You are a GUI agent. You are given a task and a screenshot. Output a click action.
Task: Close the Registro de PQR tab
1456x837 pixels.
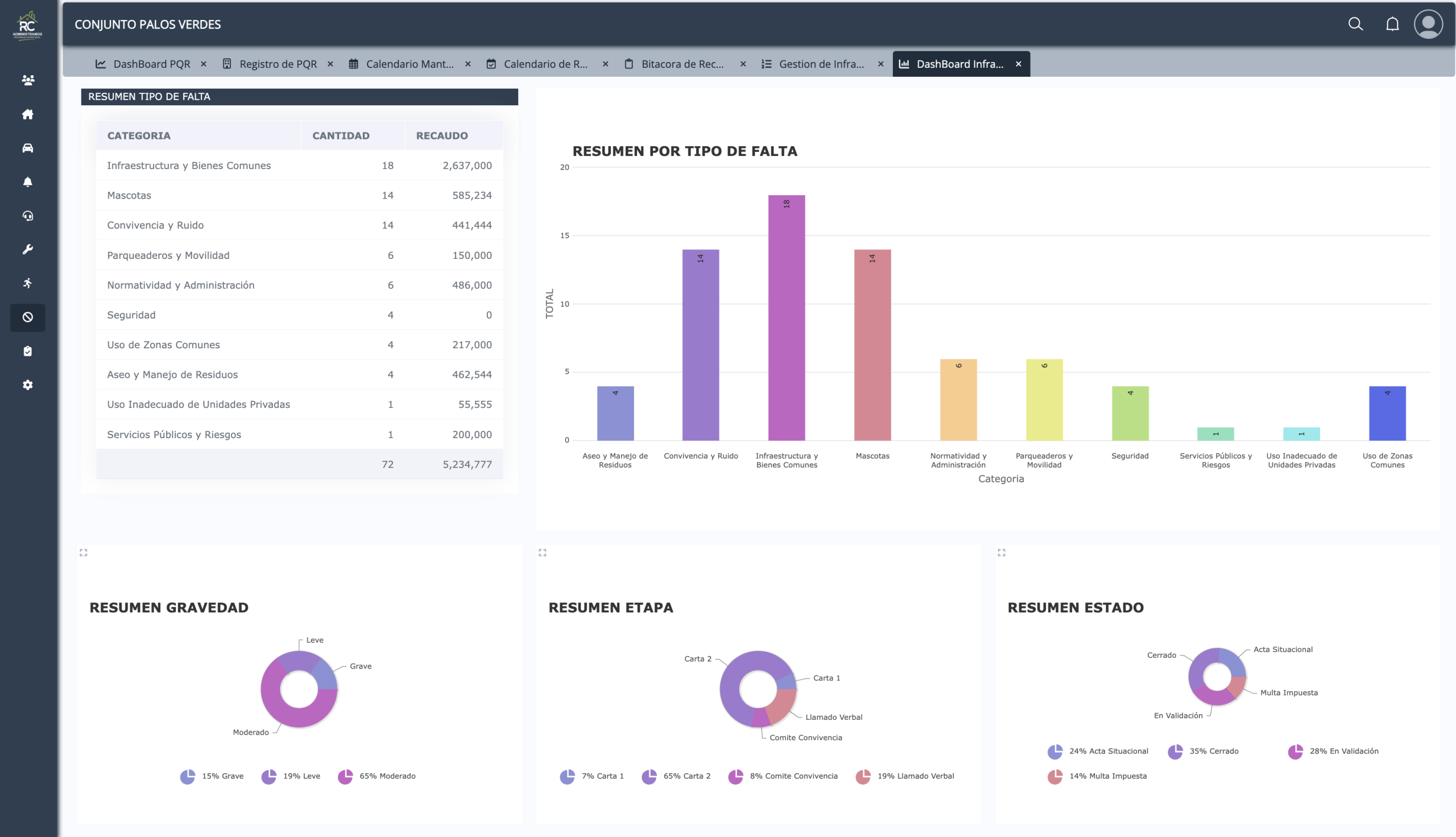coord(330,64)
